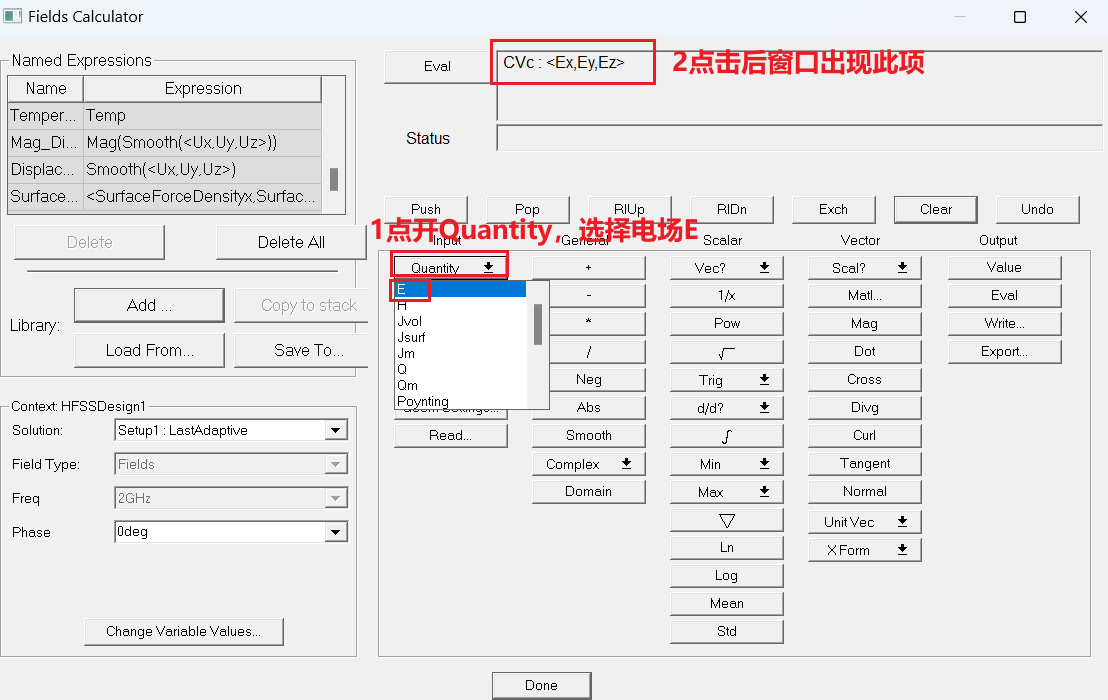Open the XForm dropdown button
This screenshot has height=700, width=1108.
point(865,550)
